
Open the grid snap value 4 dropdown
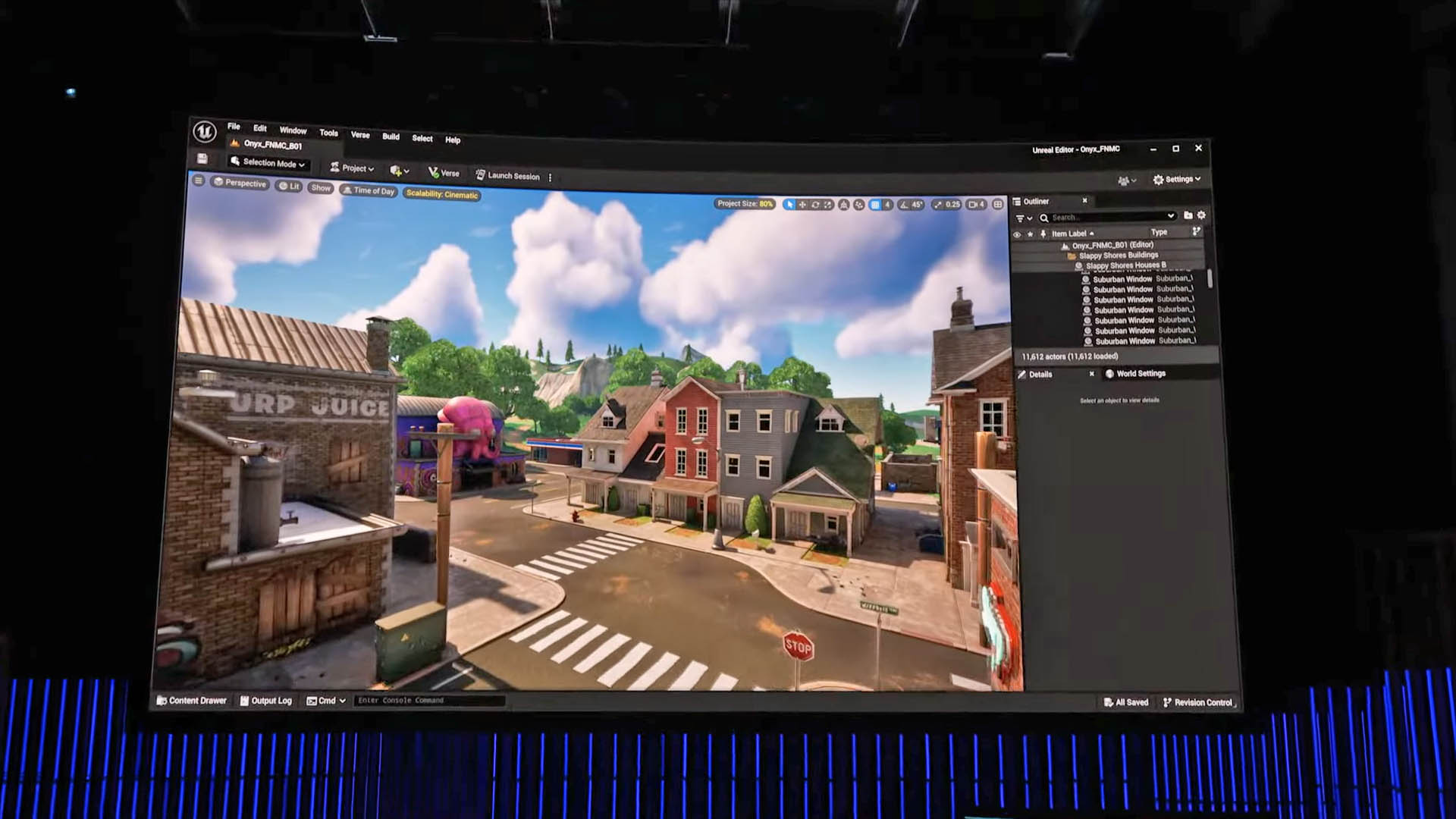[x=887, y=204]
